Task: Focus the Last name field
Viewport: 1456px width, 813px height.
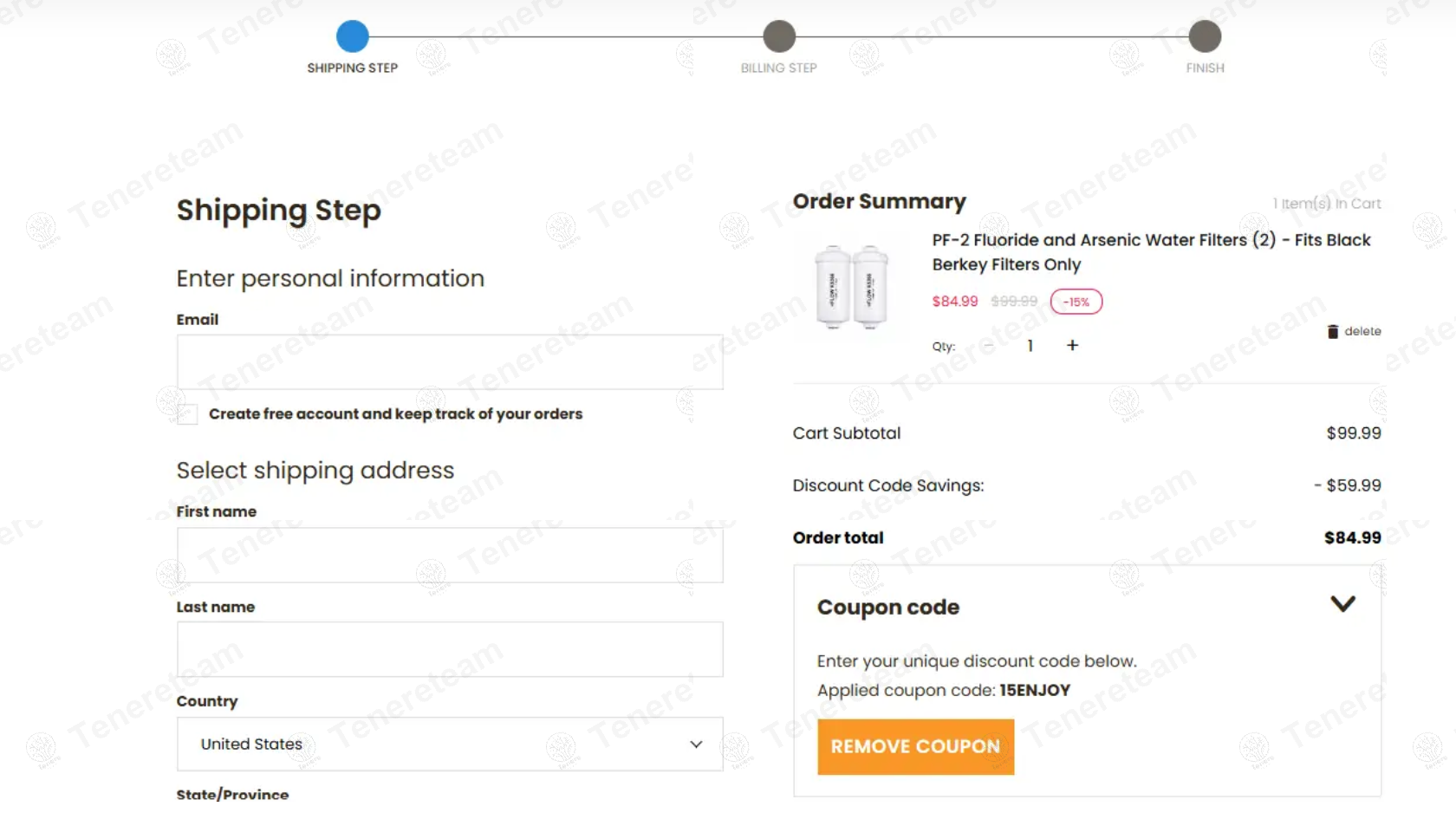Action: tap(450, 649)
